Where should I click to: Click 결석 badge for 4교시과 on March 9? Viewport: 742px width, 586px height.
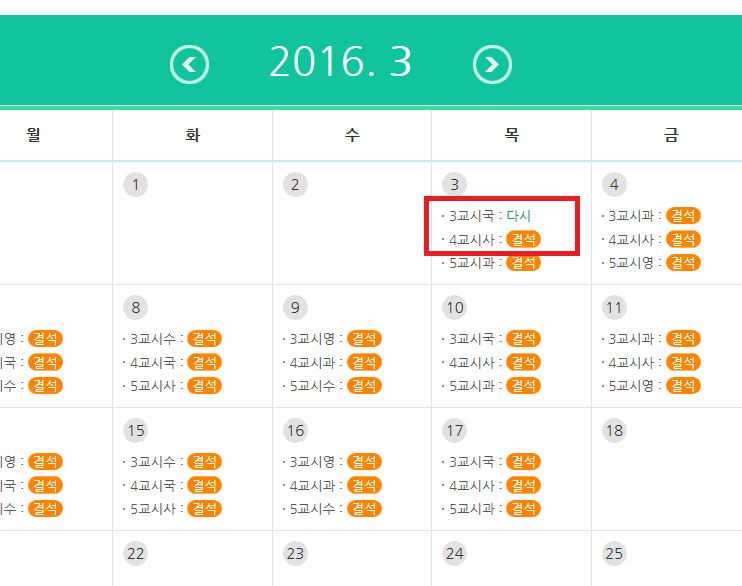pos(364,362)
